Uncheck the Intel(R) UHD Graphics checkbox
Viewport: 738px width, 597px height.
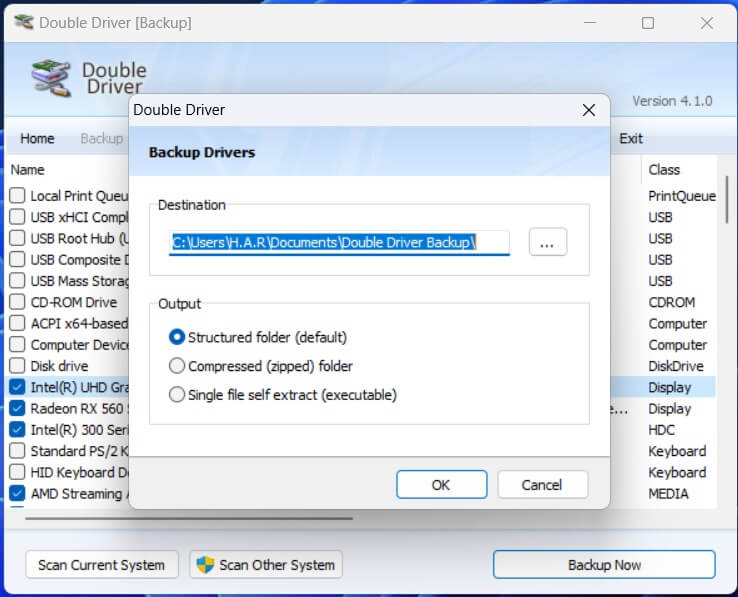(17, 387)
